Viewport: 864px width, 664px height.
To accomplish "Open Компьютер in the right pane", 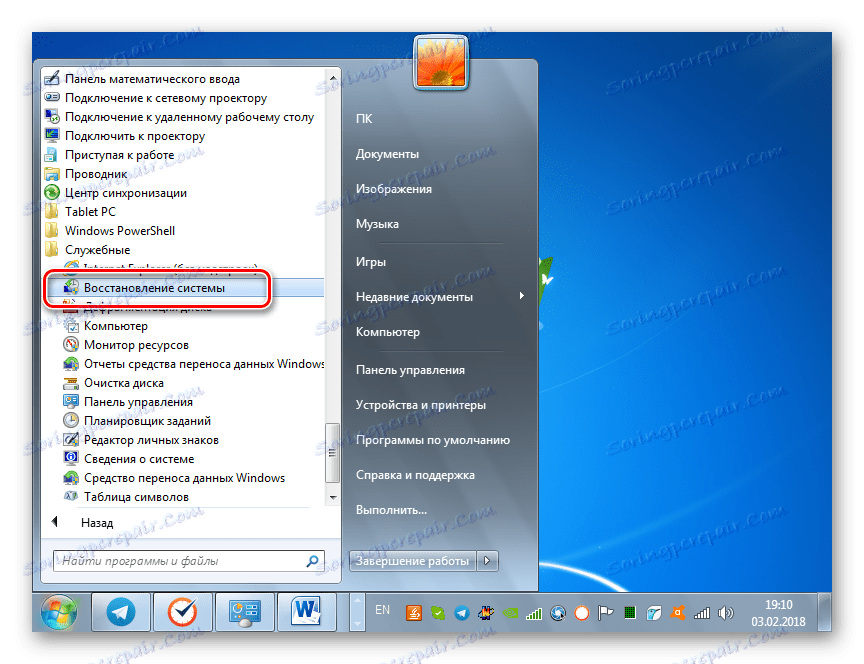I will click(387, 332).
